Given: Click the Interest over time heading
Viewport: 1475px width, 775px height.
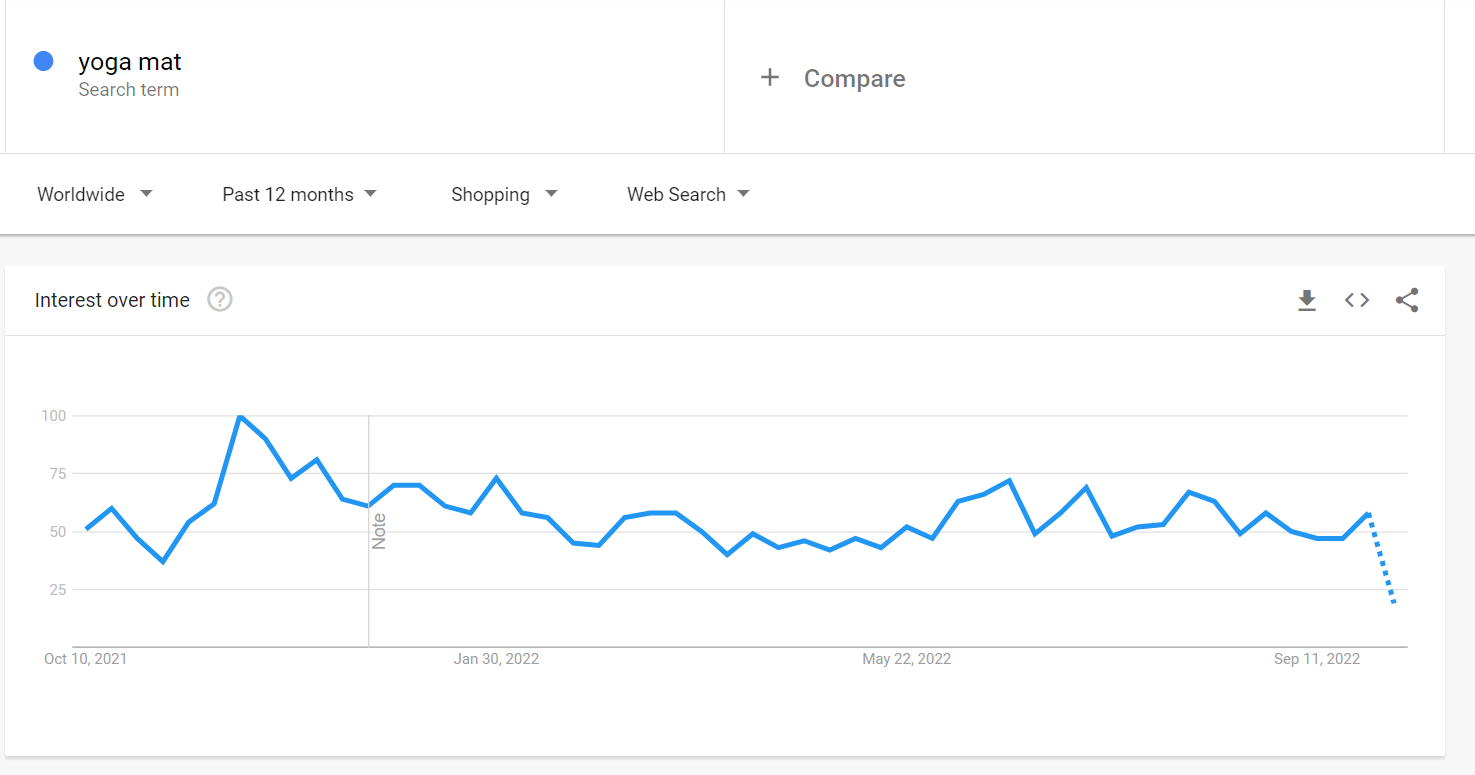Looking at the screenshot, I should (x=112, y=300).
